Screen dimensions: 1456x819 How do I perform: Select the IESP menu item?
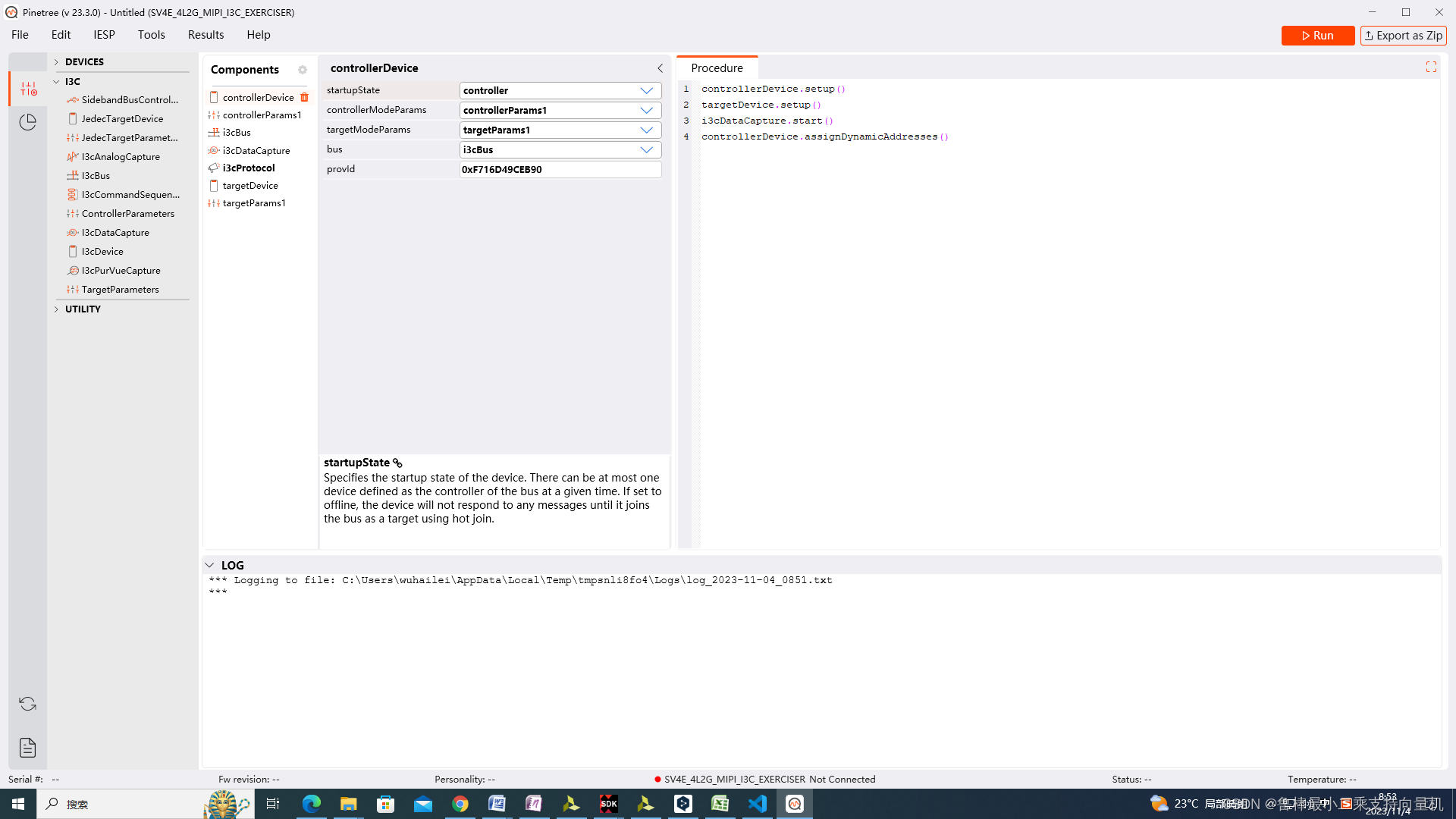pos(104,34)
